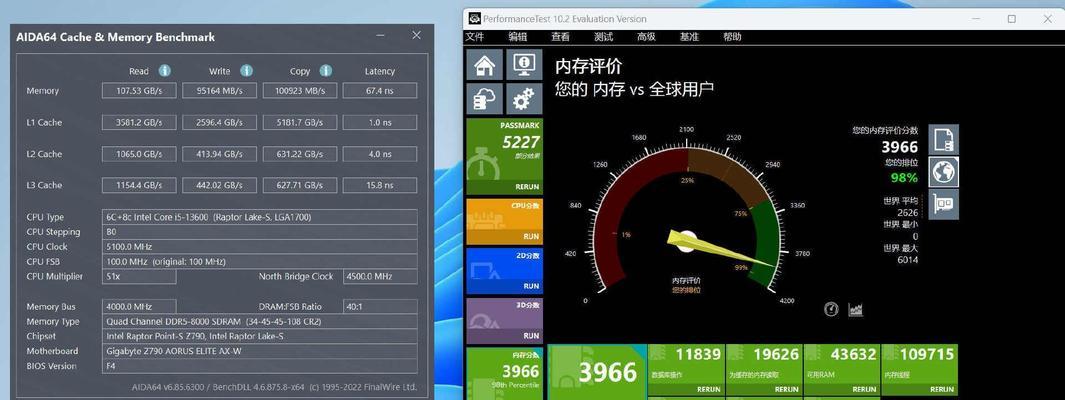The width and height of the screenshot is (1065, 400).
Task: Click the Memory Bus 4000.0 MHz field
Action: tap(139, 306)
